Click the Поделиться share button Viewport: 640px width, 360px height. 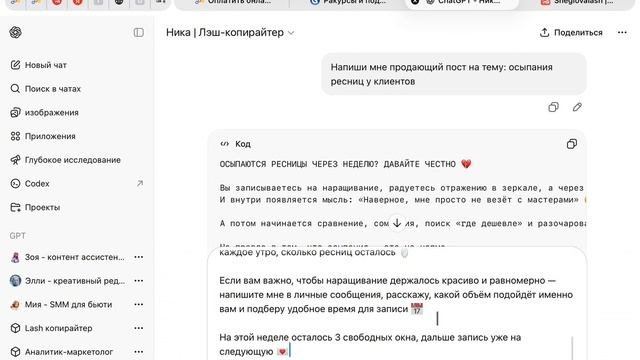tap(571, 32)
